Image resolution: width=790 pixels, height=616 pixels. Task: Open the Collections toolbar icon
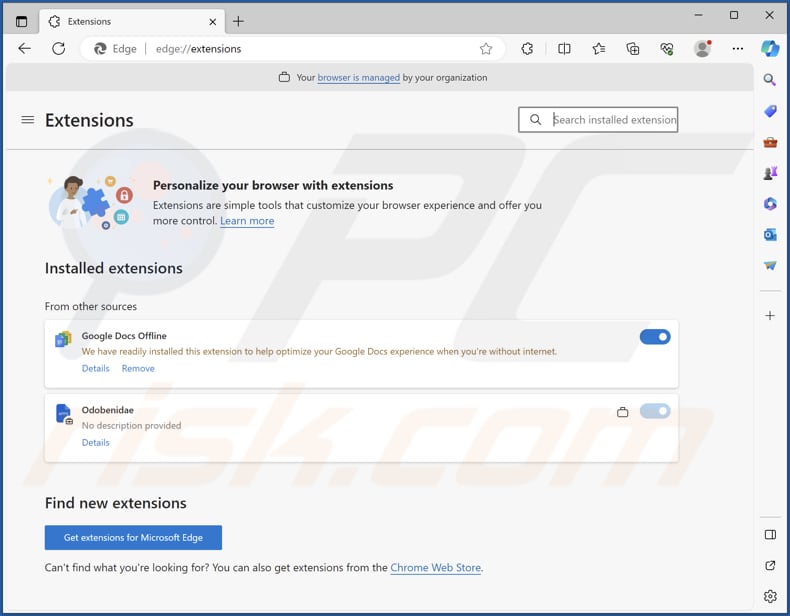(633, 49)
